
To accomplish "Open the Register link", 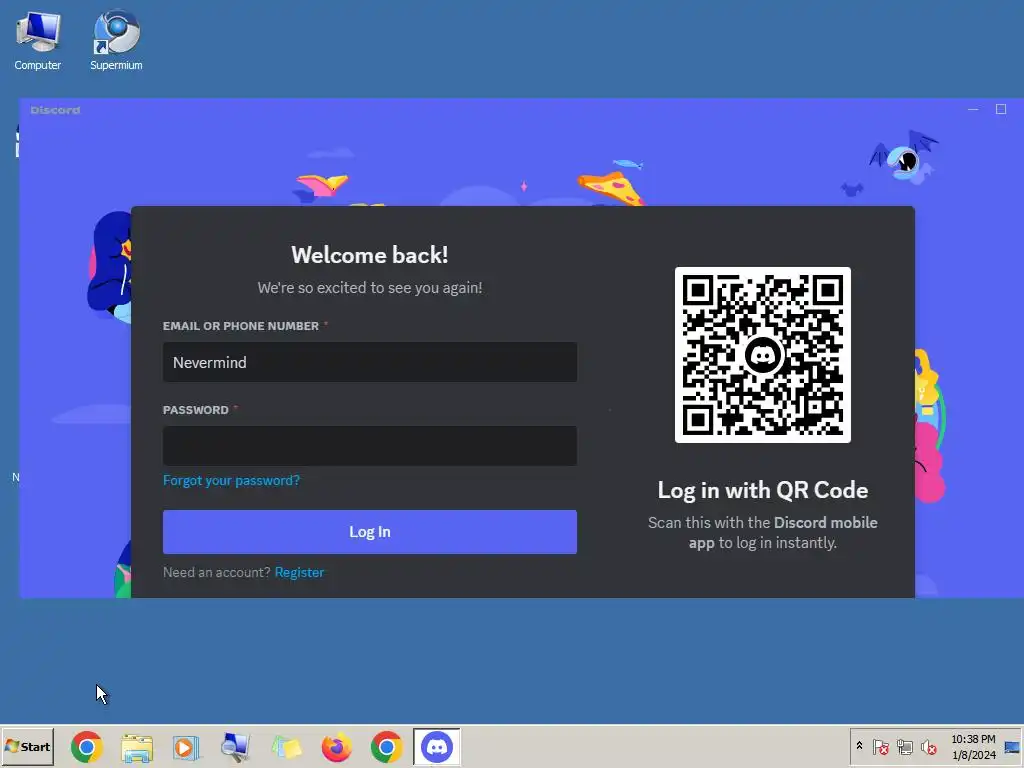I will [299, 573].
